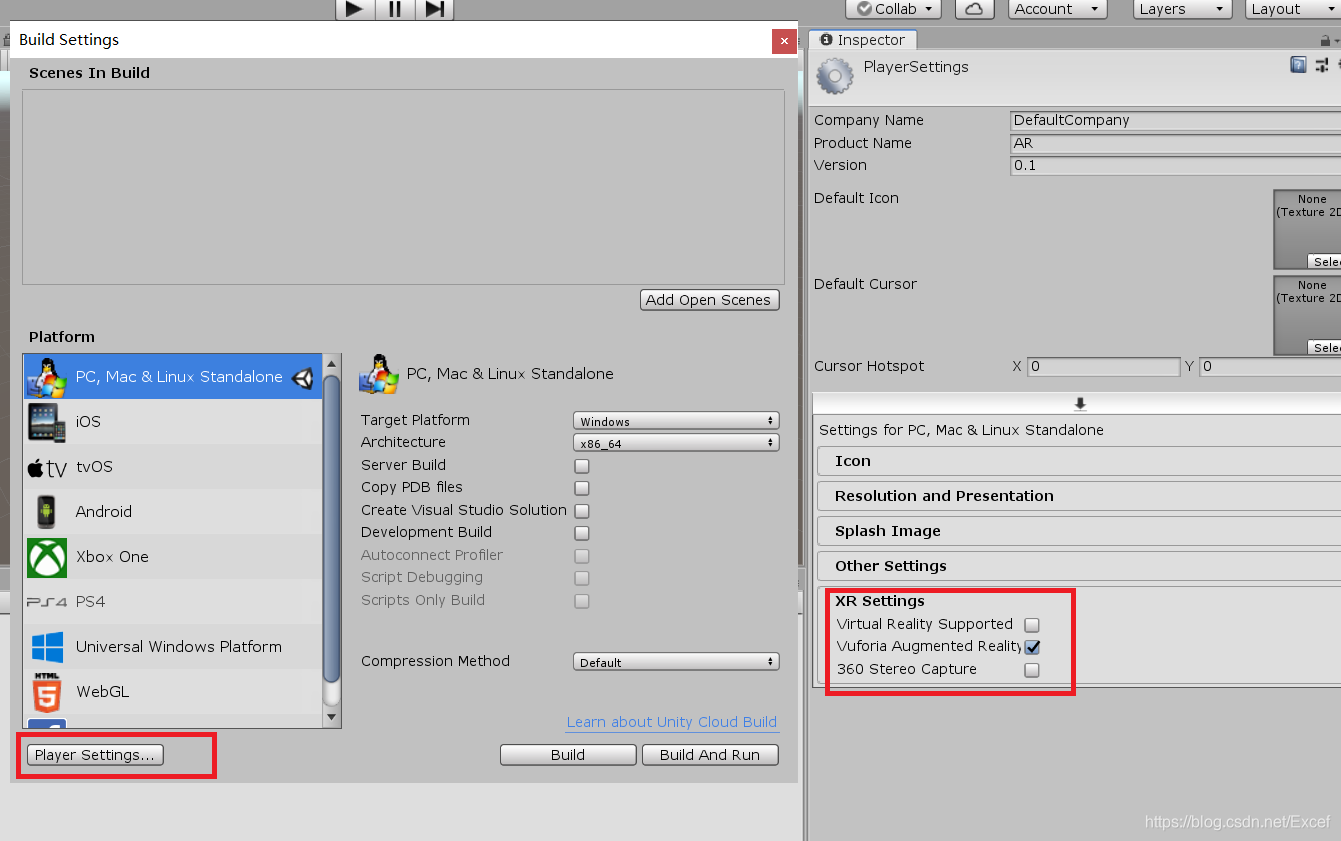Screen dimensions: 1341x841
Task: Select the tvOS platform
Action: click(x=172, y=467)
